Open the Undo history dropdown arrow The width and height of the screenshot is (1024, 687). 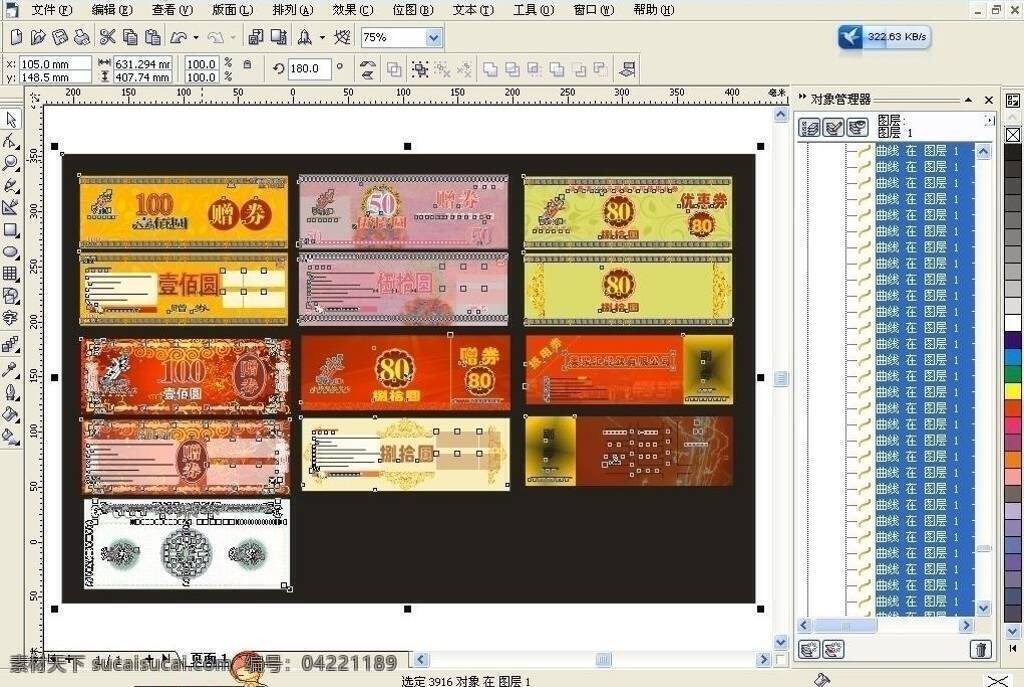196,38
